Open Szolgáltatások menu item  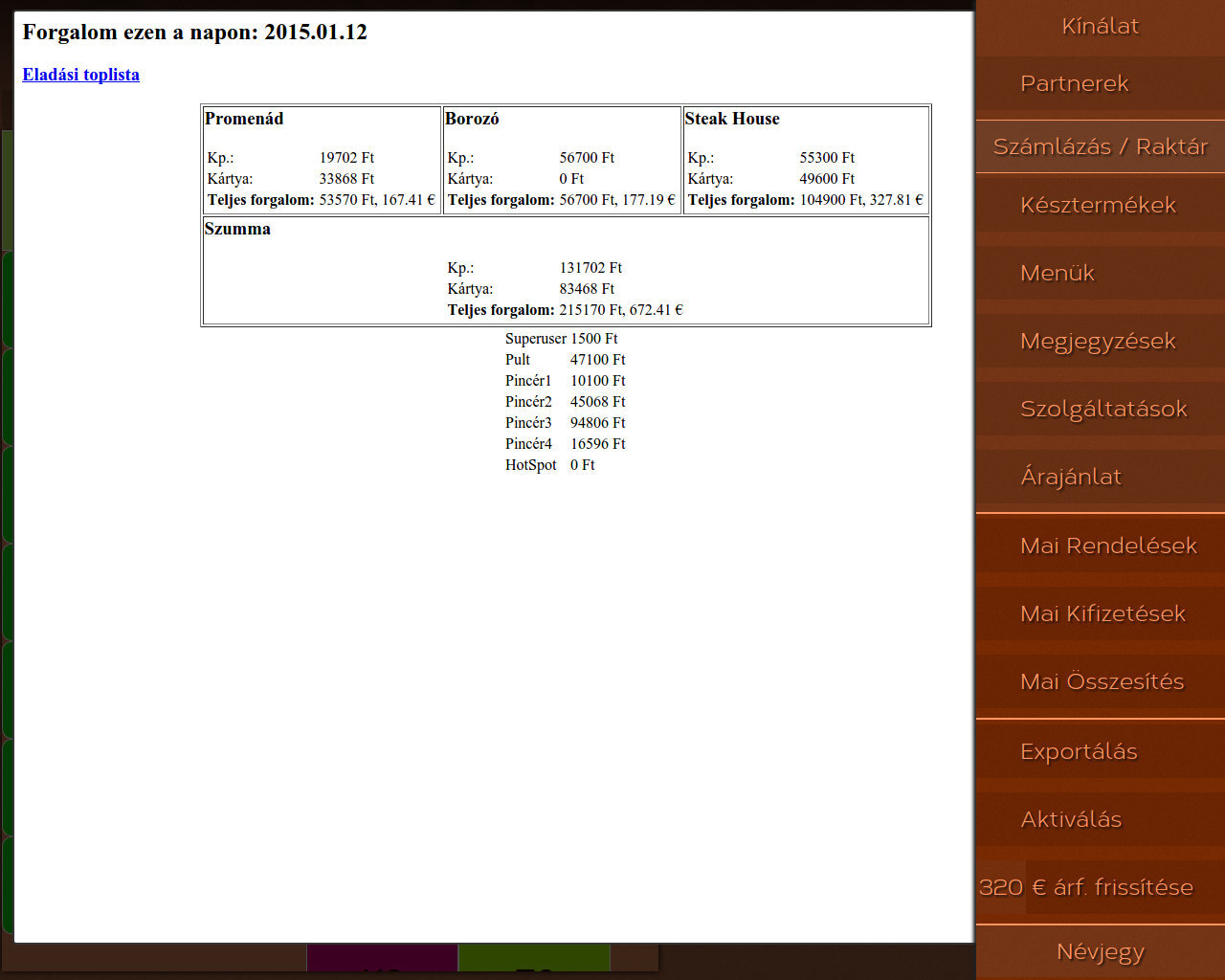(x=1100, y=409)
